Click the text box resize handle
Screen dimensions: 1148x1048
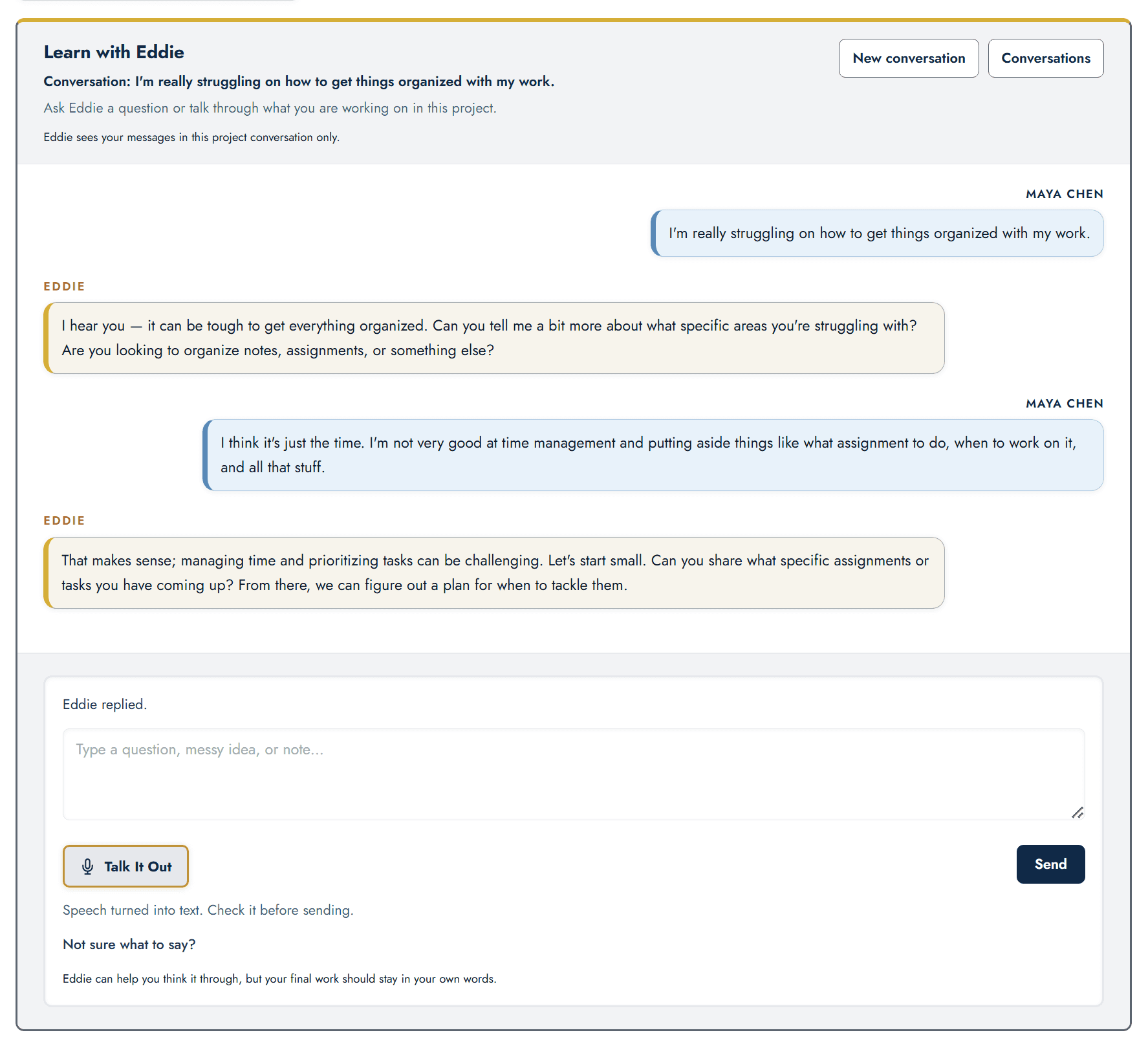pos(1077,813)
